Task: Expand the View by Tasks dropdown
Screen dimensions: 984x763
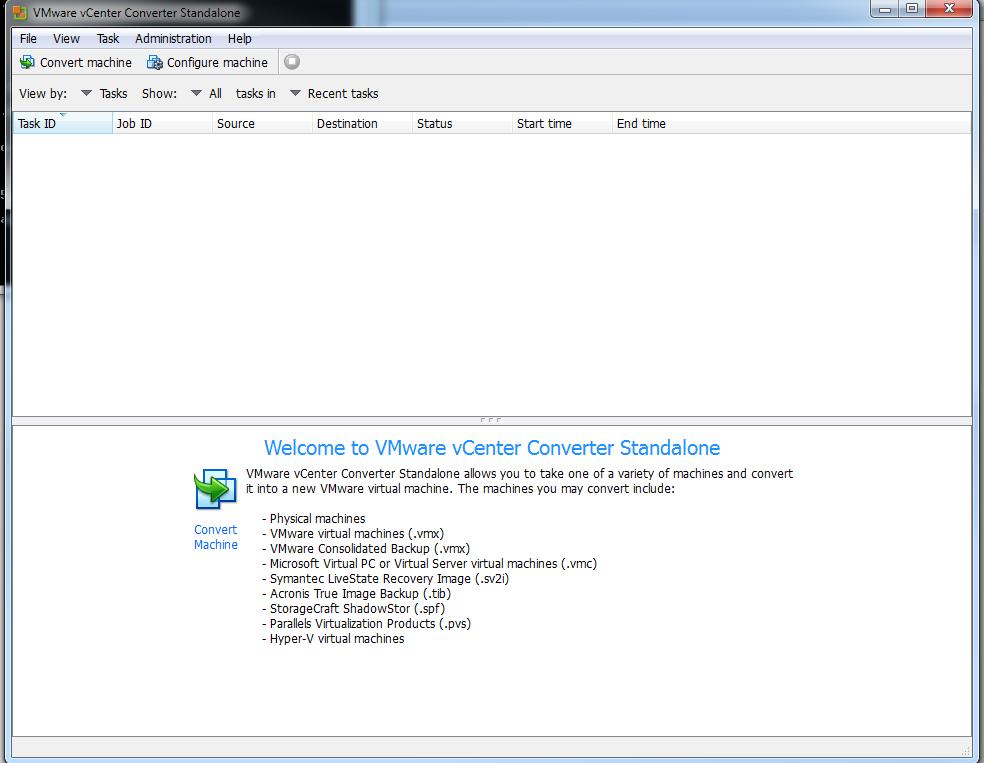Action: [x=87, y=93]
